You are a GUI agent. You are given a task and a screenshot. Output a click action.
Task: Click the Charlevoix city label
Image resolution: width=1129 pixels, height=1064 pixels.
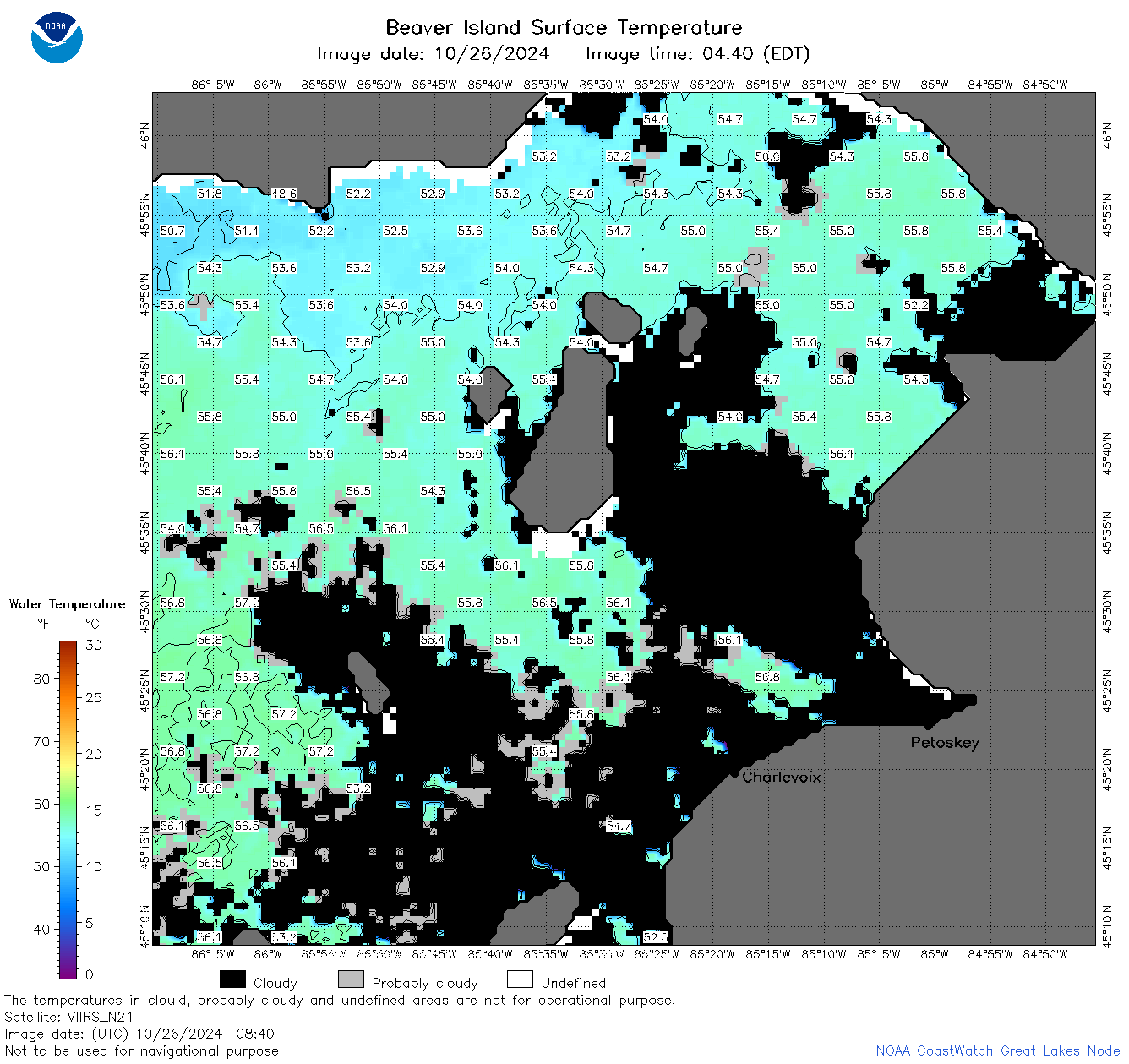pos(782,777)
